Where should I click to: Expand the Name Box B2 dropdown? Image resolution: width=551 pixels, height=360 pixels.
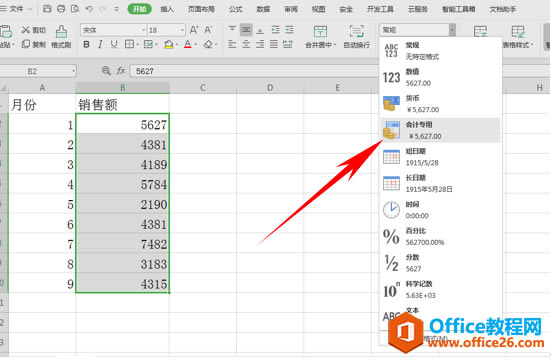pos(73,71)
